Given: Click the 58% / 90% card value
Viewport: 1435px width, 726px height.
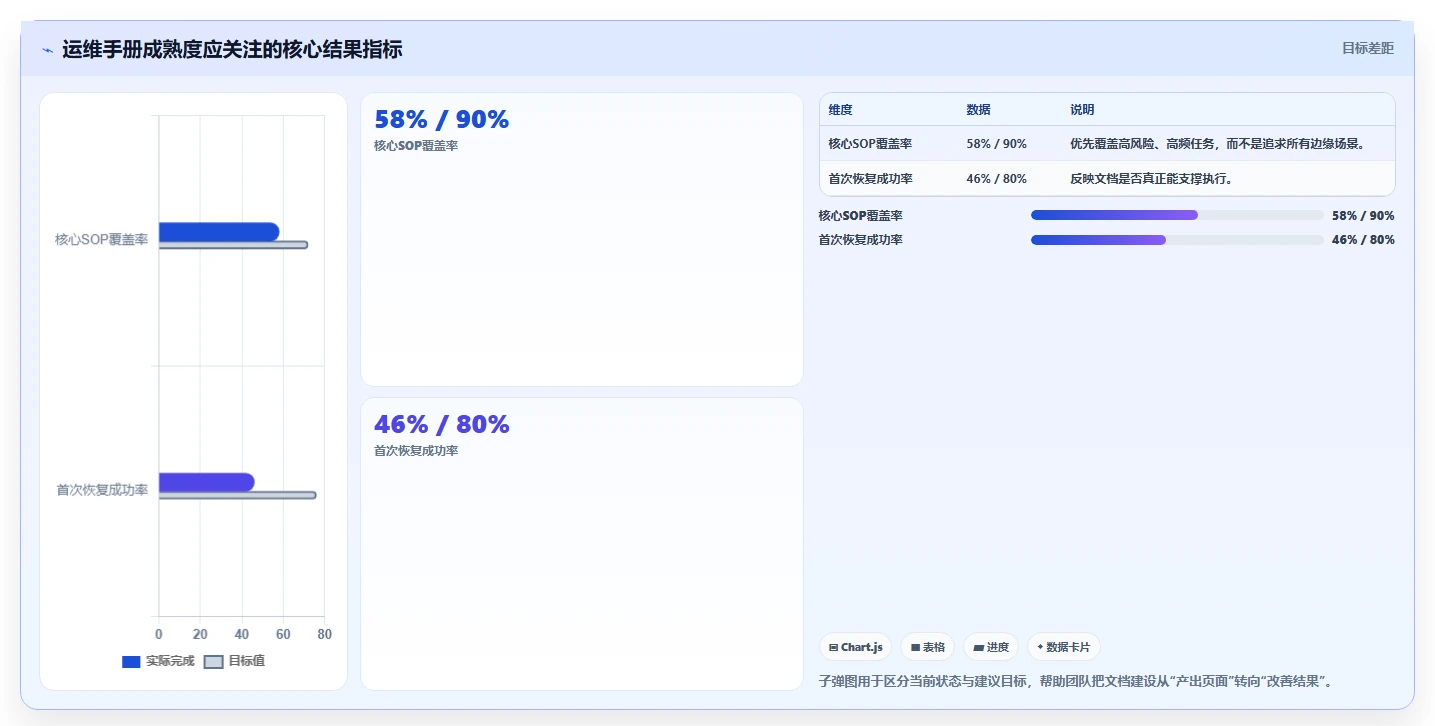Looking at the screenshot, I should [x=441, y=120].
